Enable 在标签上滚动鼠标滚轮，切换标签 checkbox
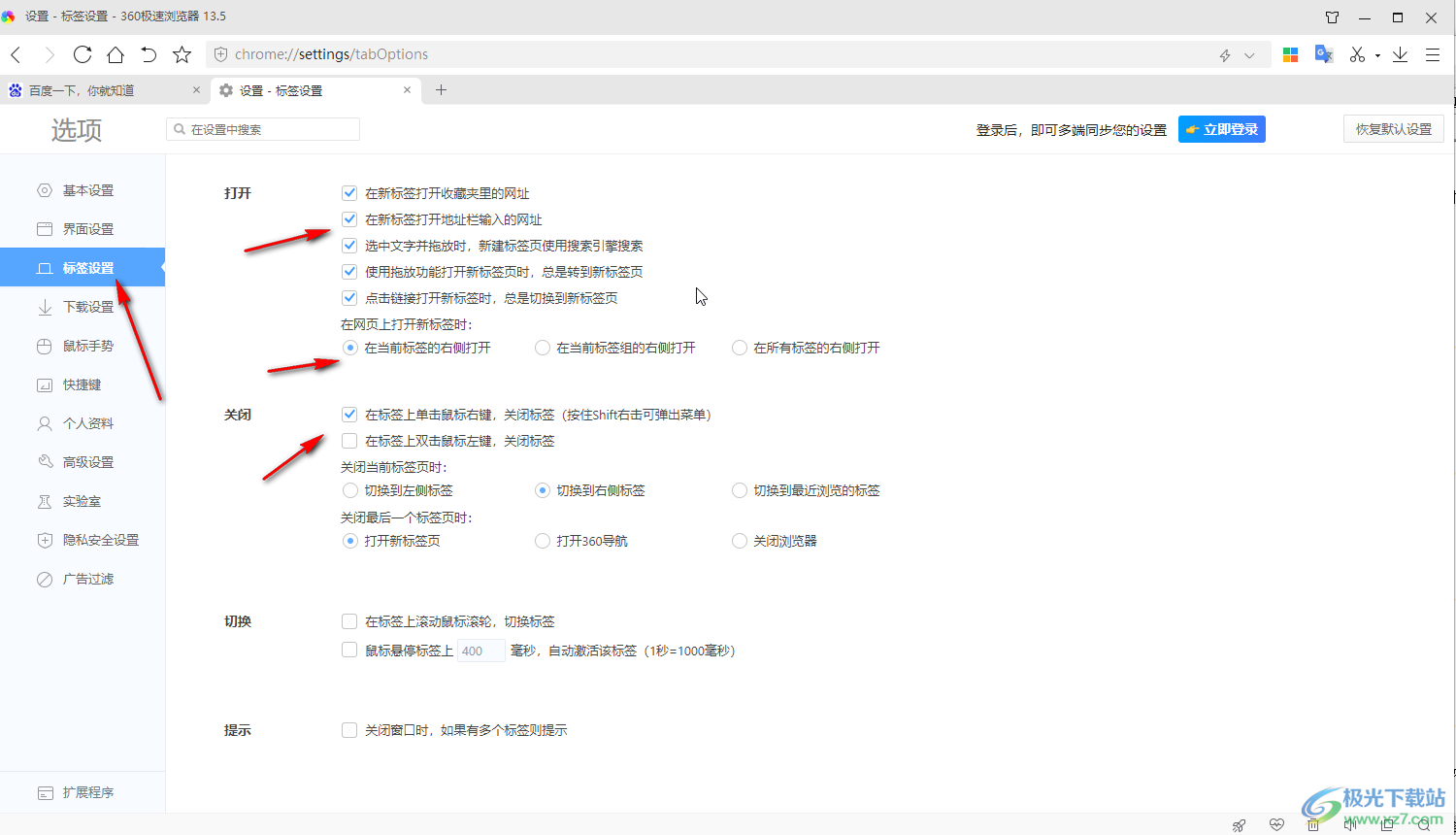 349,621
